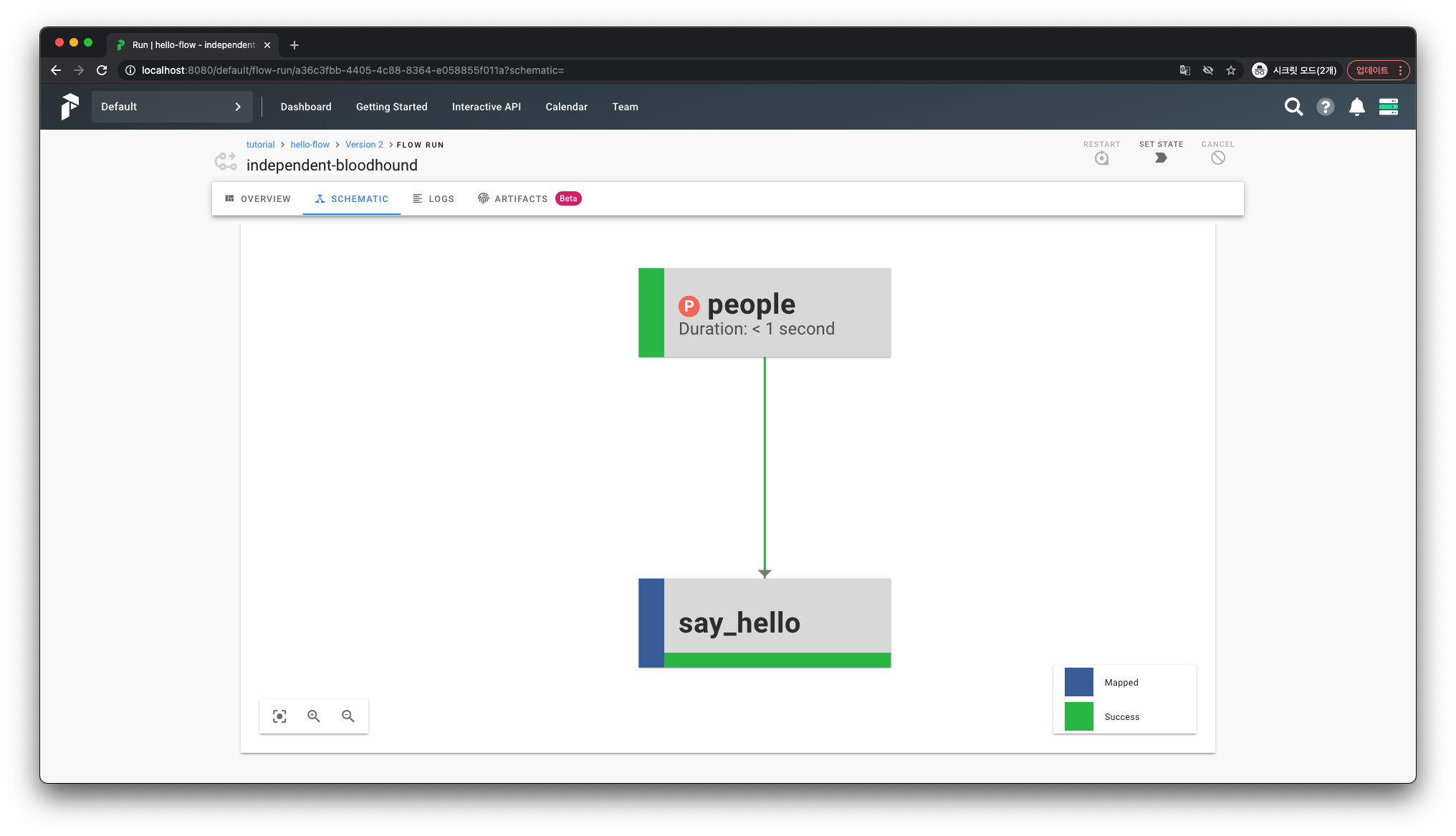Screen dimensions: 1456x836
Task: Click the Restart flow run icon
Action: tap(1101, 158)
